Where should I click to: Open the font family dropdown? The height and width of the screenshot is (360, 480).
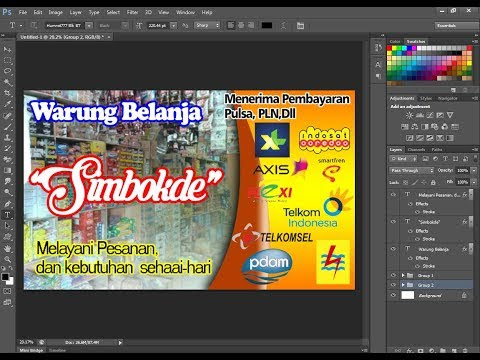(x=89, y=25)
